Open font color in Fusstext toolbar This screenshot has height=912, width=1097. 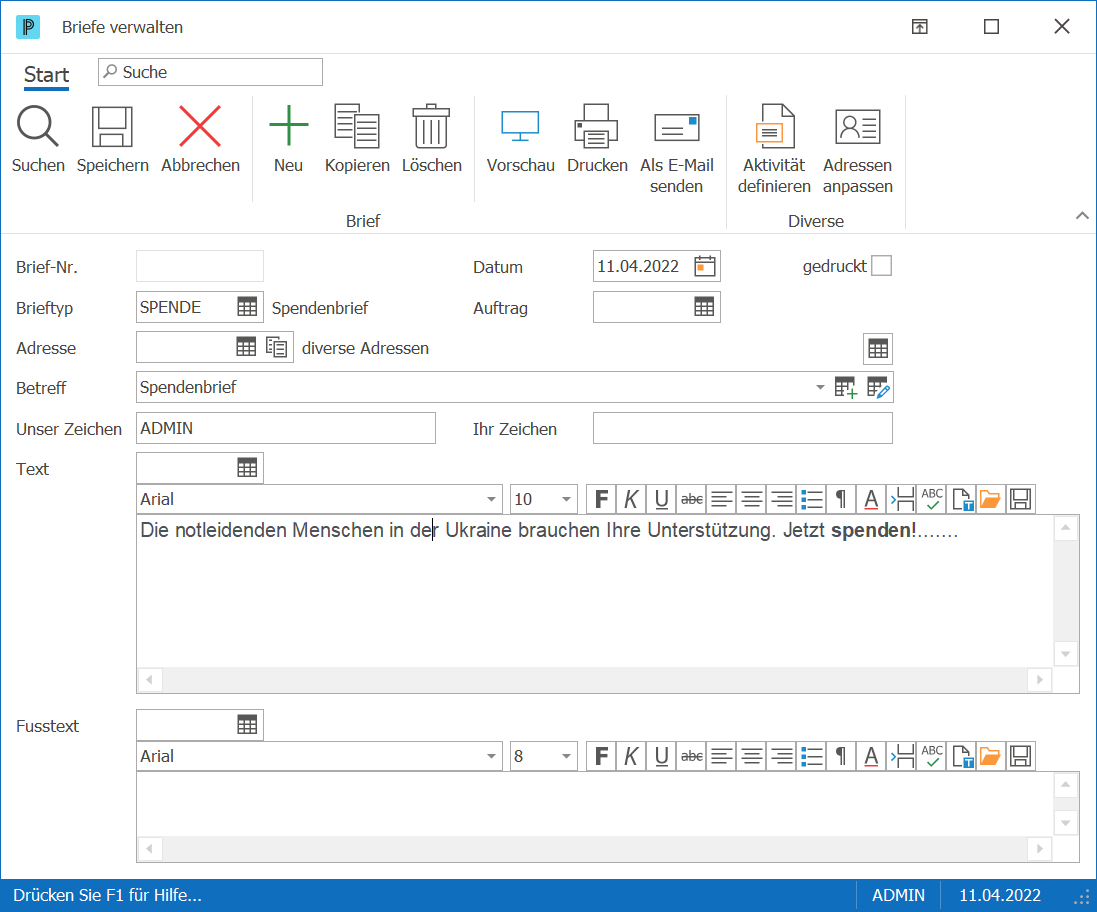pyautogui.click(x=871, y=756)
